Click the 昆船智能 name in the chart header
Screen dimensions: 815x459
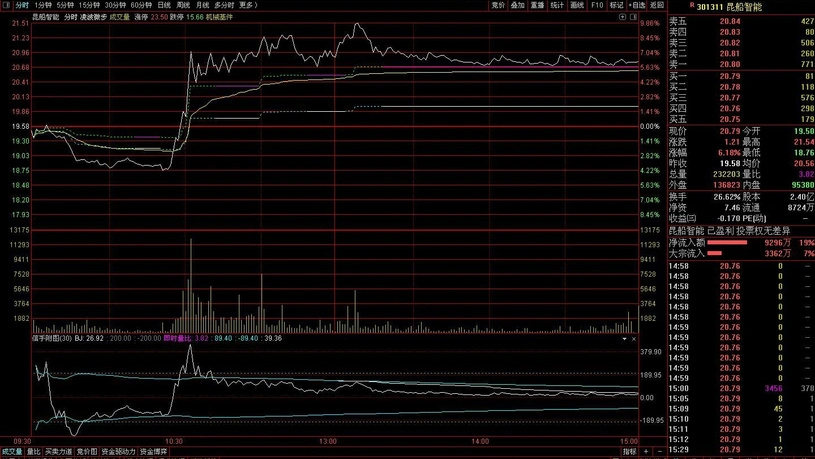(x=46, y=17)
